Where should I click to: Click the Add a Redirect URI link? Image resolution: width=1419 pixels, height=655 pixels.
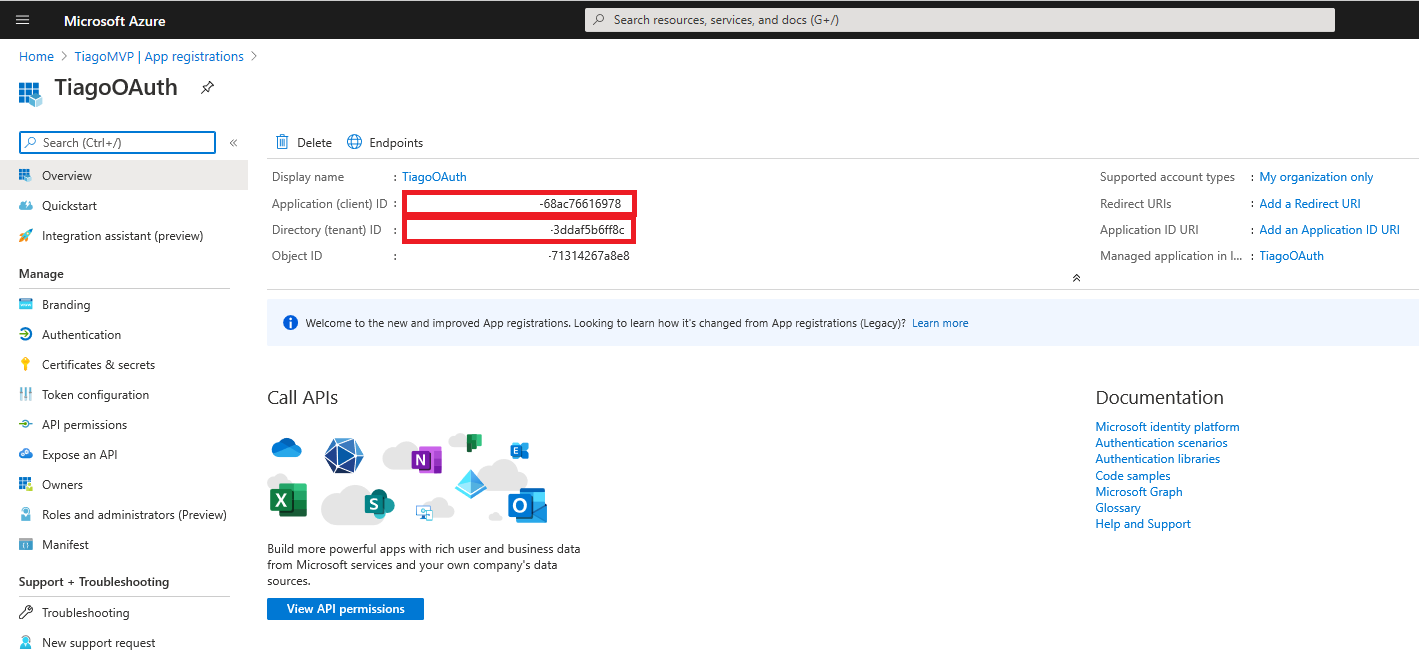tap(1309, 204)
